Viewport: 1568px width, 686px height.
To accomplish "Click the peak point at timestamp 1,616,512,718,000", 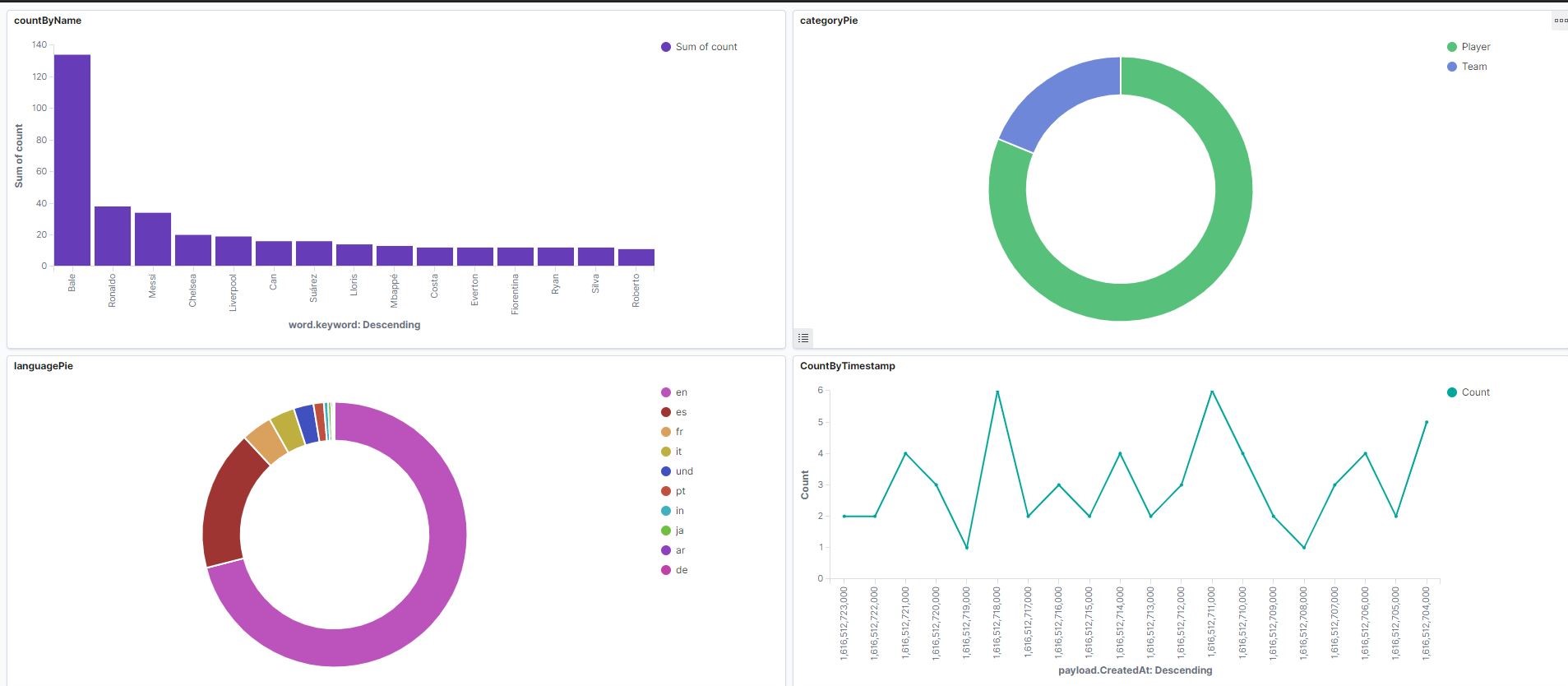I will click(997, 392).
